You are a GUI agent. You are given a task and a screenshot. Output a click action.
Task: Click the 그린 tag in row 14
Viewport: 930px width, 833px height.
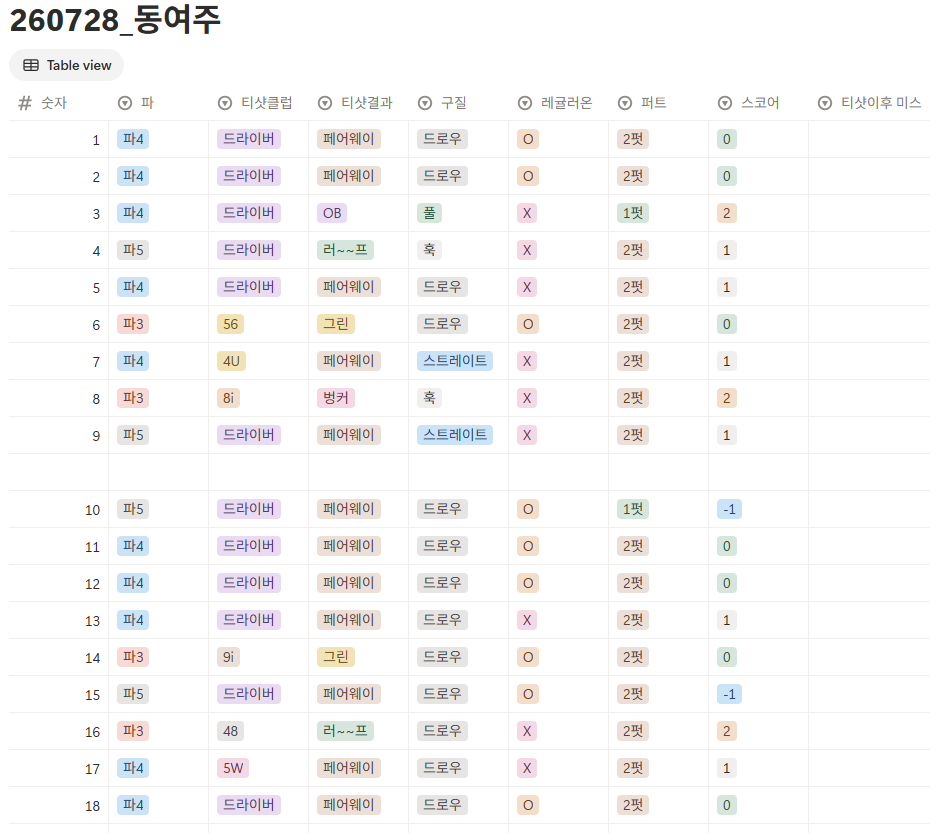(336, 657)
